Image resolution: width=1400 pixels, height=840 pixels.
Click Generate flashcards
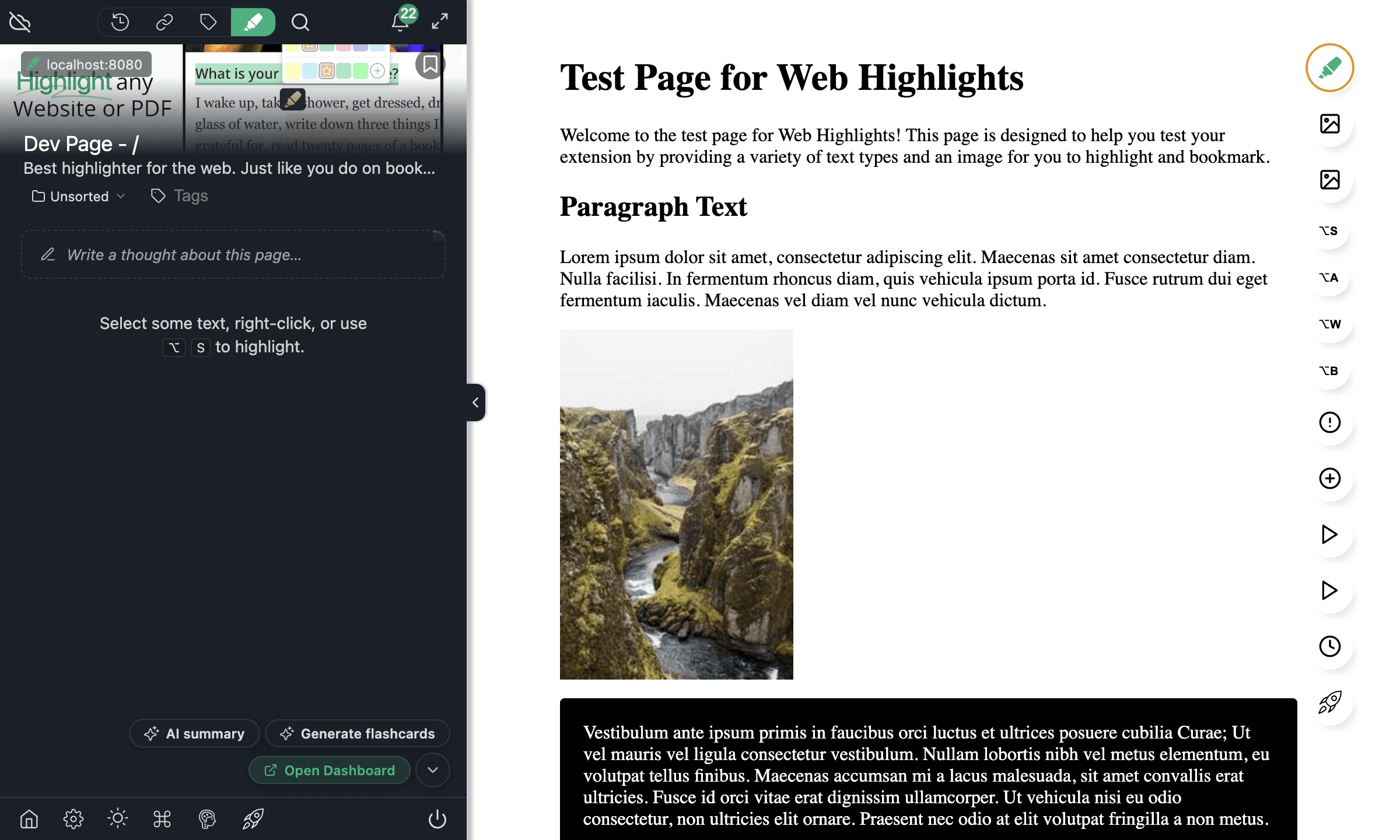(358, 734)
